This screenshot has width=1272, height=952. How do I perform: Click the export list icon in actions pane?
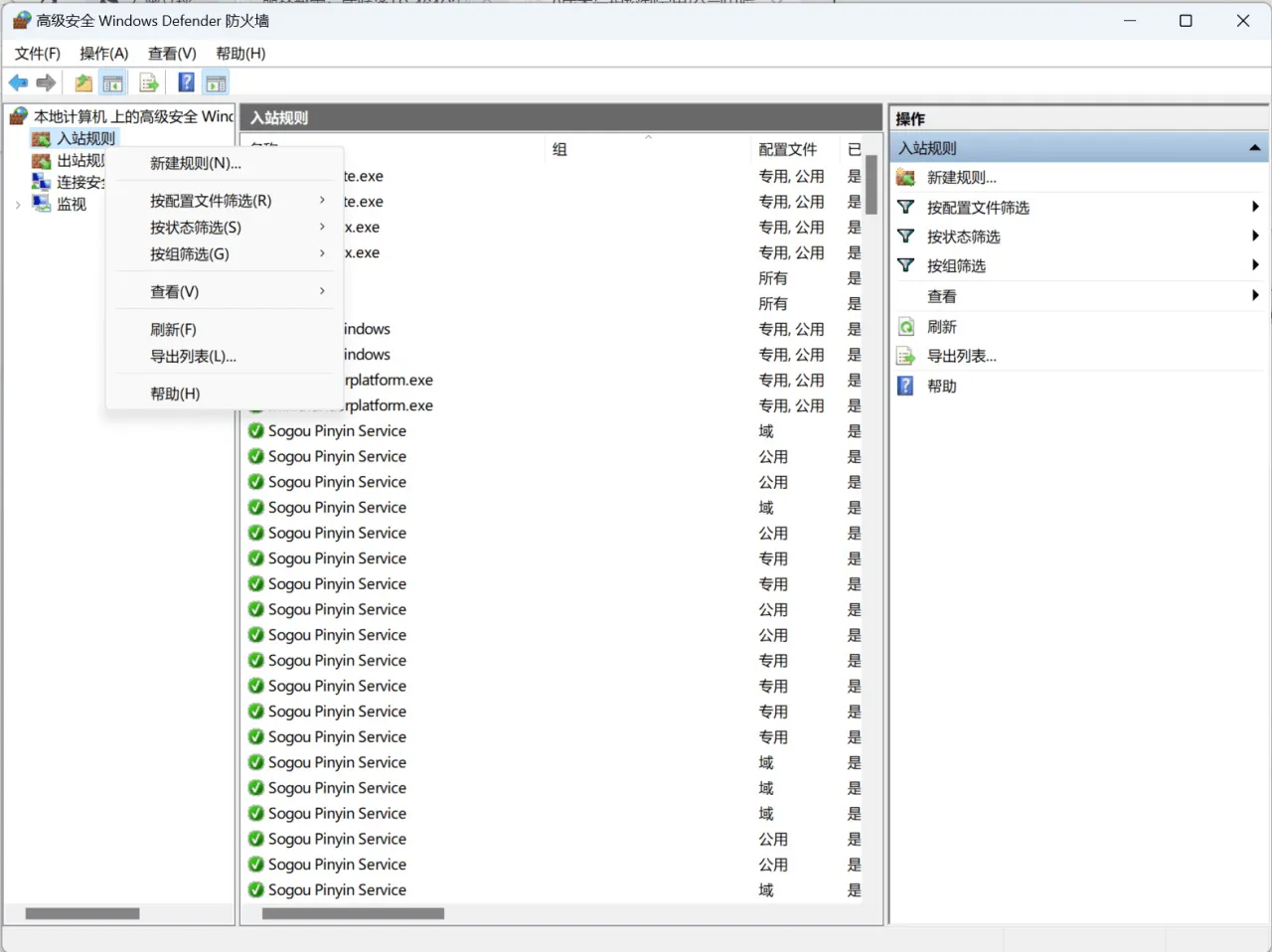(x=905, y=356)
